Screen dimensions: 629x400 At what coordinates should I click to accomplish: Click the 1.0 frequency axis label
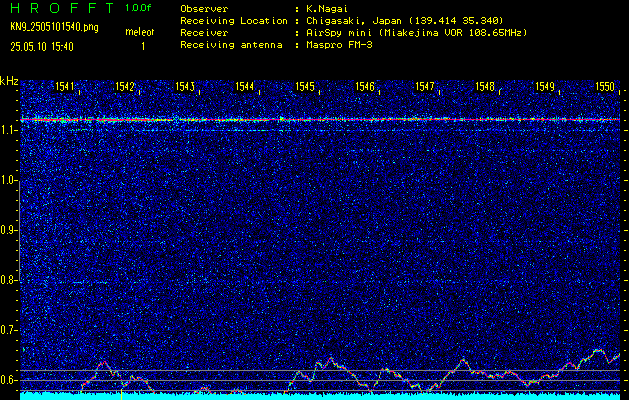[x=7, y=180]
